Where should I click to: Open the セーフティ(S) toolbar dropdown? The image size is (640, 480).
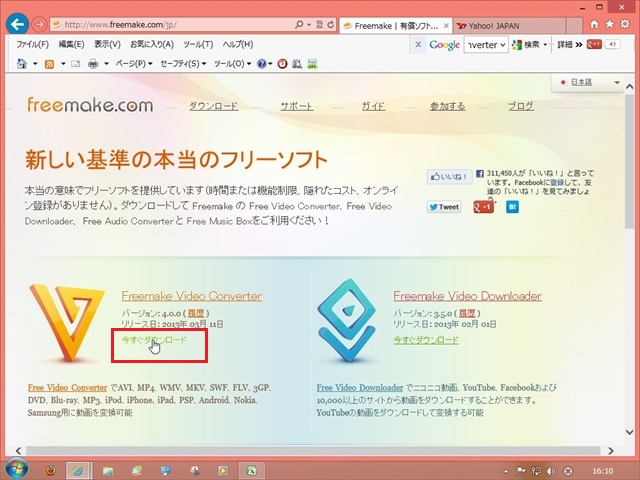click(183, 64)
